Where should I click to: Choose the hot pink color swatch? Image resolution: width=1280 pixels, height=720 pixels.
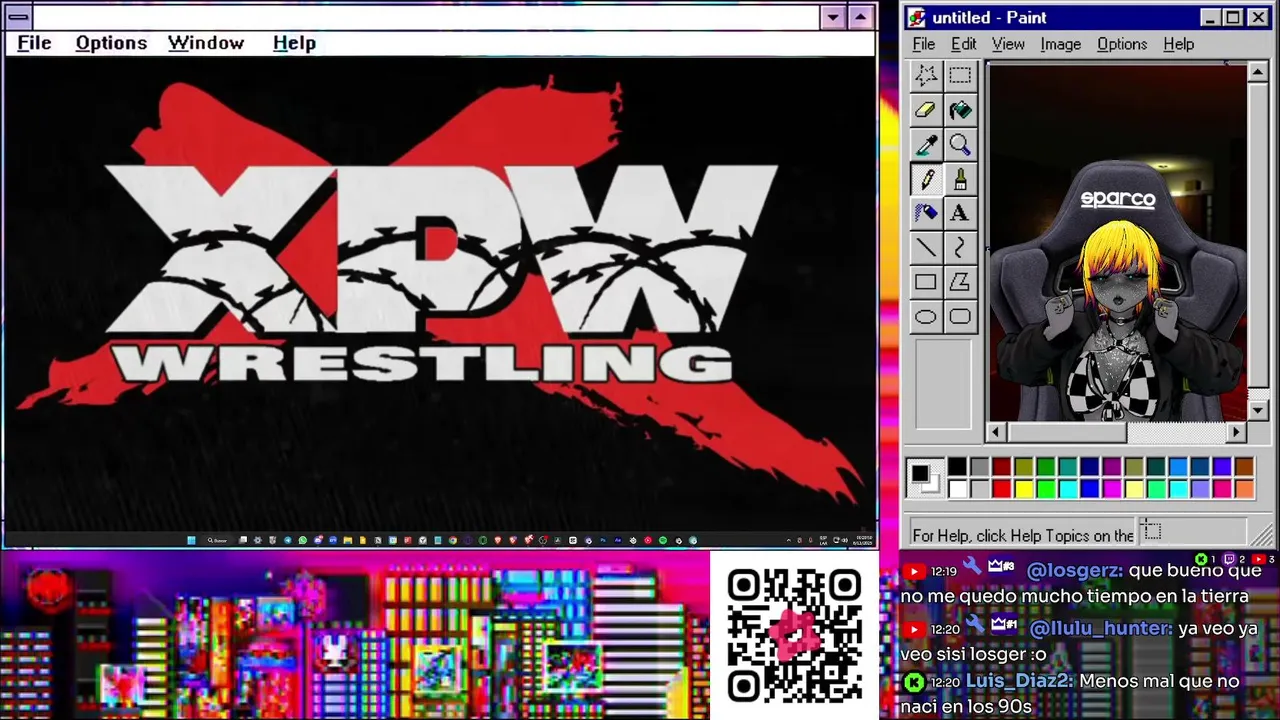tap(1221, 489)
